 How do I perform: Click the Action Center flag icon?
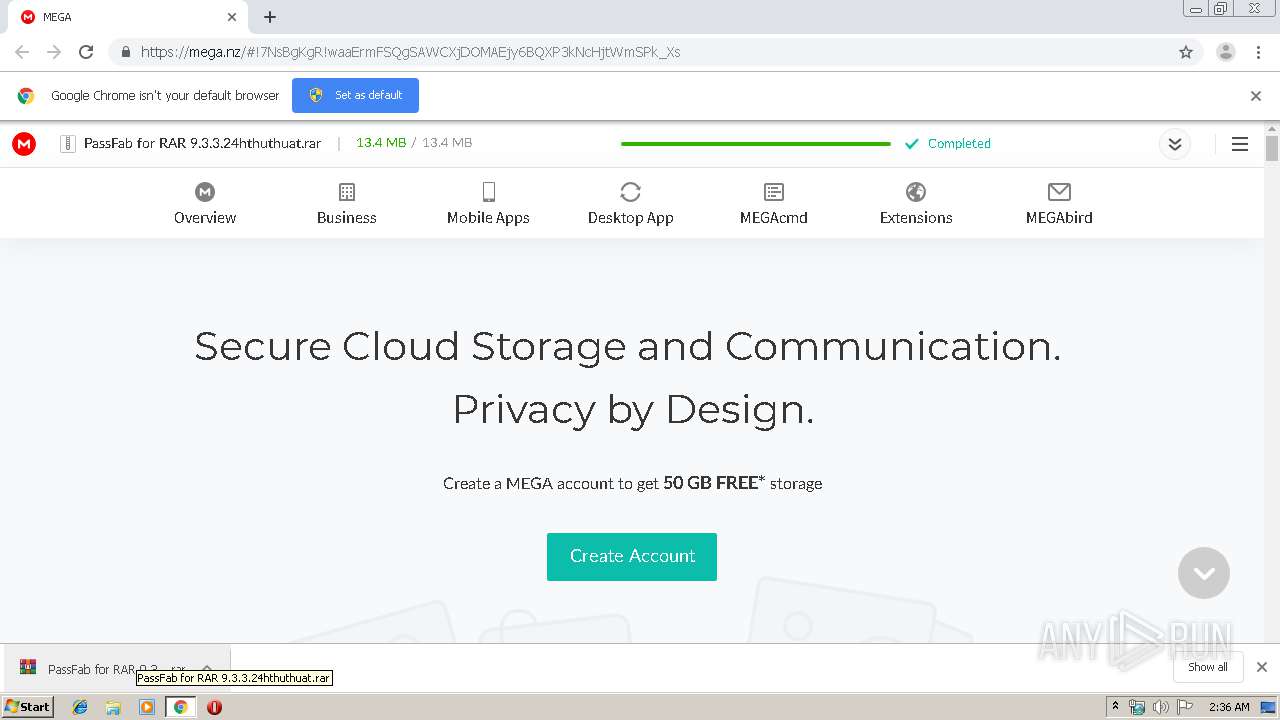point(1184,707)
